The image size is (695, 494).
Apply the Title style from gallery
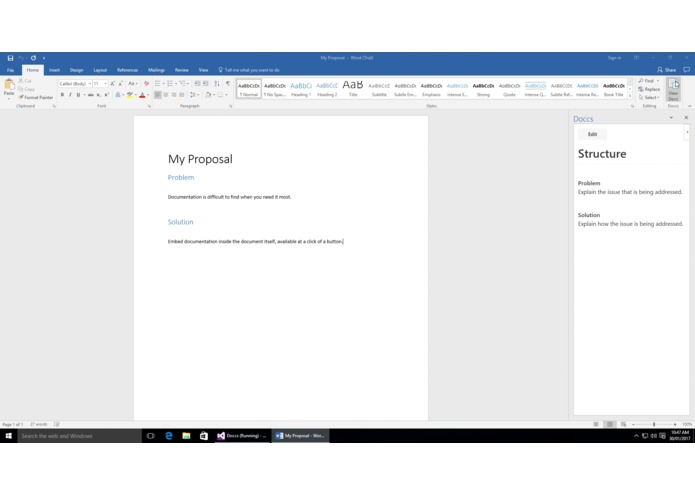pyautogui.click(x=353, y=89)
